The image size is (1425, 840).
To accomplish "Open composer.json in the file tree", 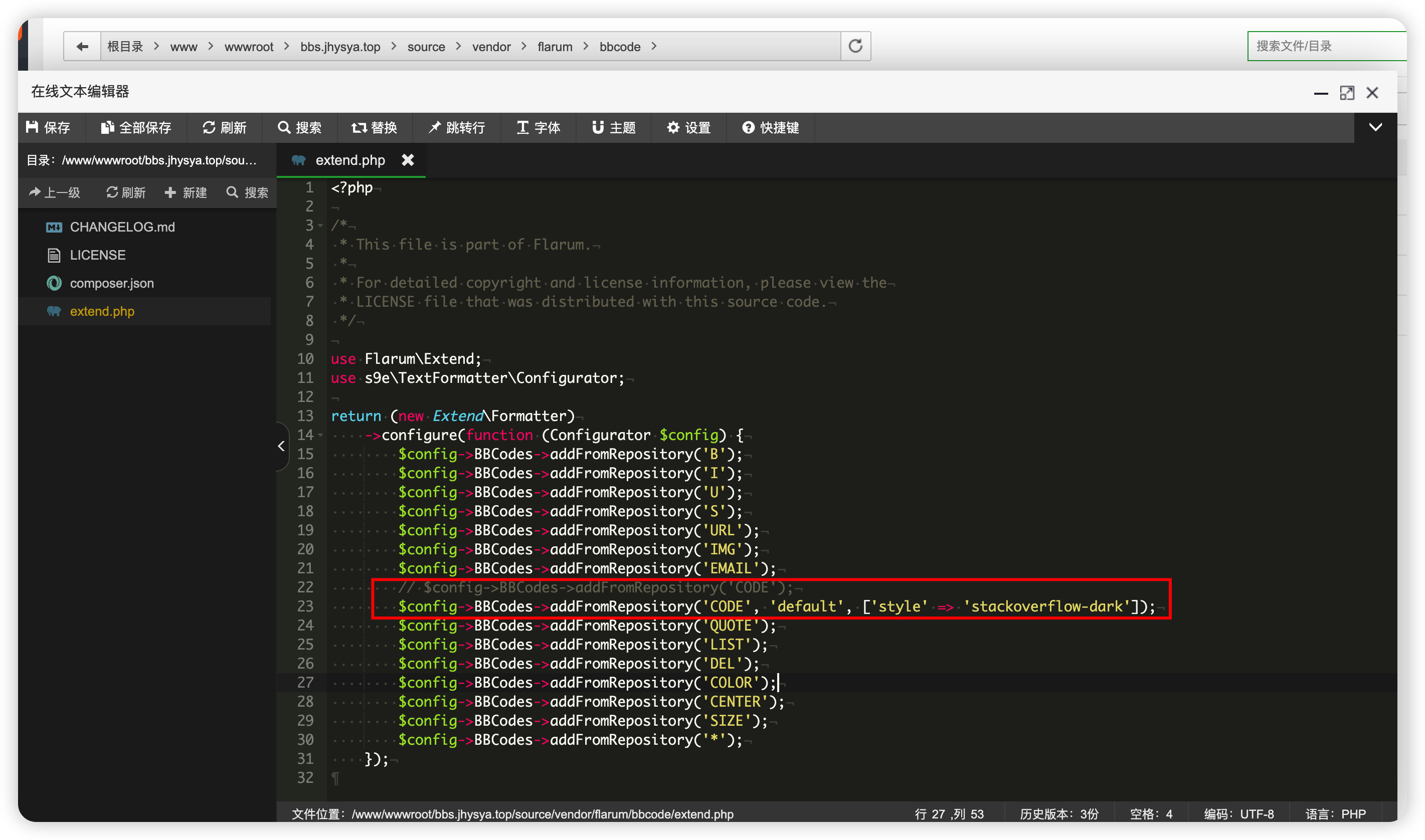I will coord(111,283).
